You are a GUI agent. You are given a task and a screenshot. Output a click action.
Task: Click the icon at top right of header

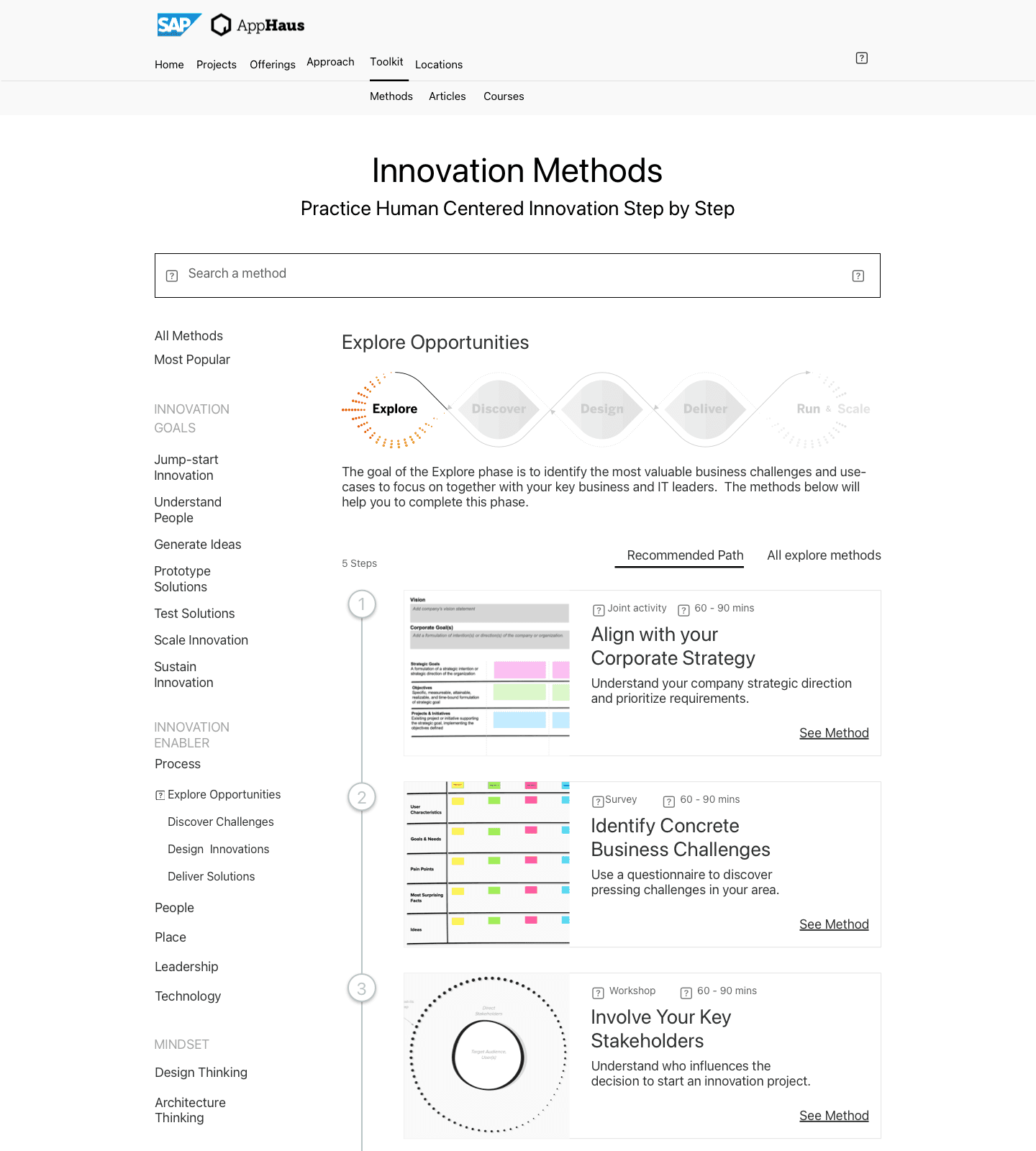coord(861,58)
